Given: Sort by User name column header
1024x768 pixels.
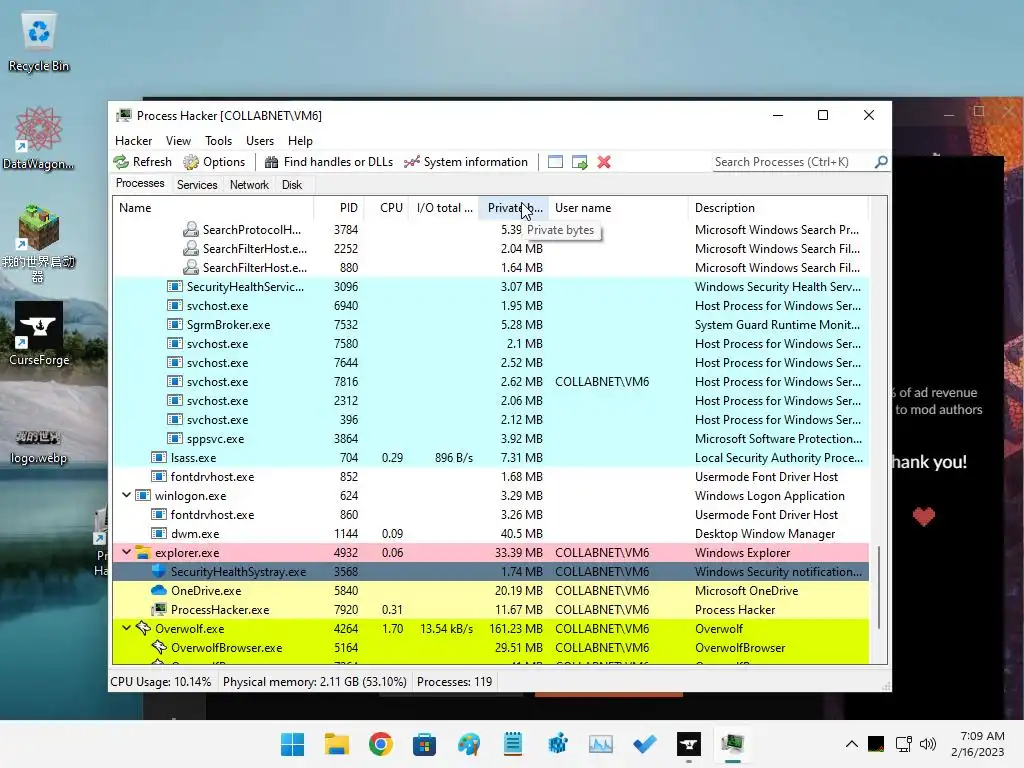Looking at the screenshot, I should click(618, 208).
